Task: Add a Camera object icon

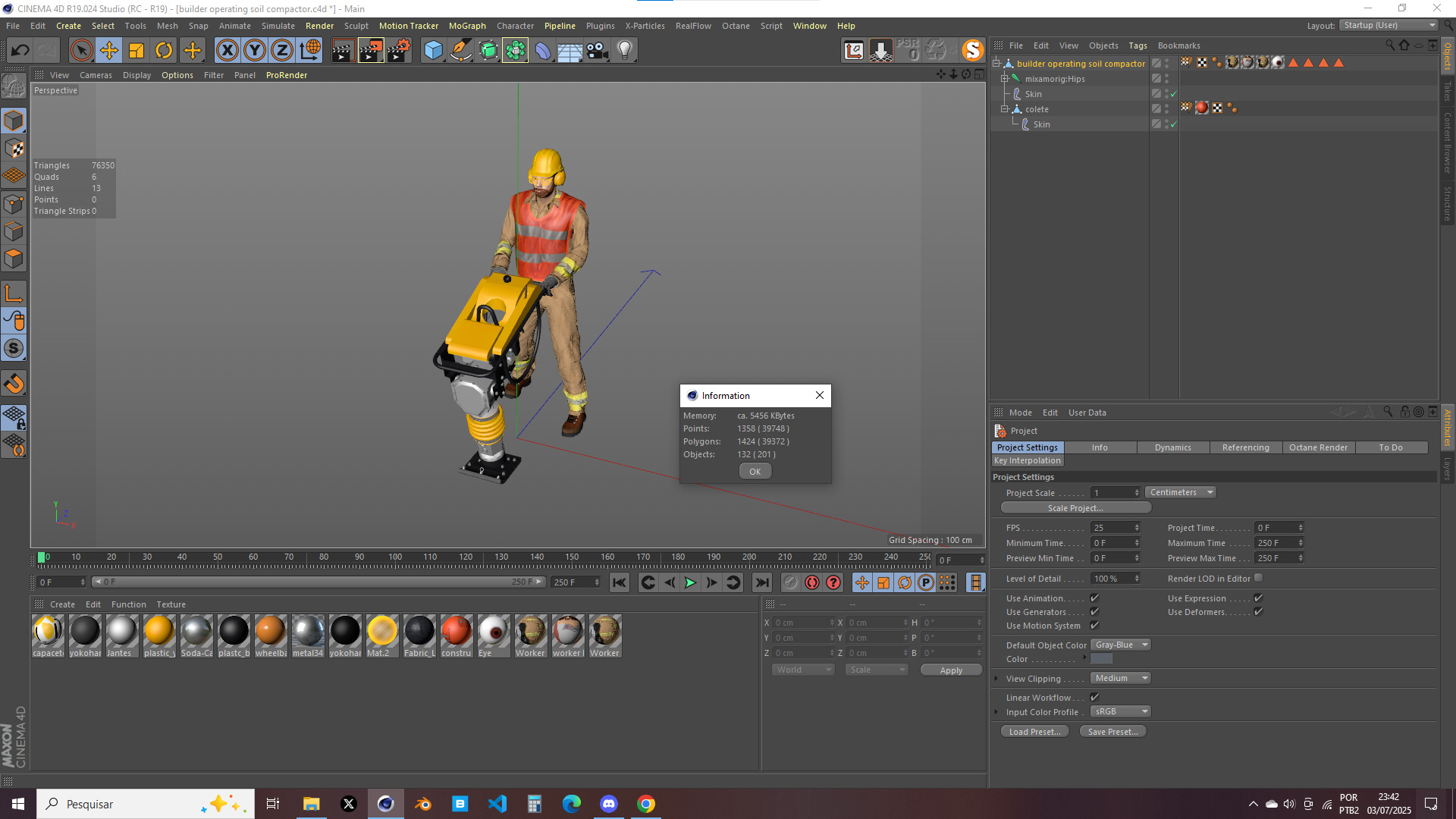Action: (x=598, y=51)
